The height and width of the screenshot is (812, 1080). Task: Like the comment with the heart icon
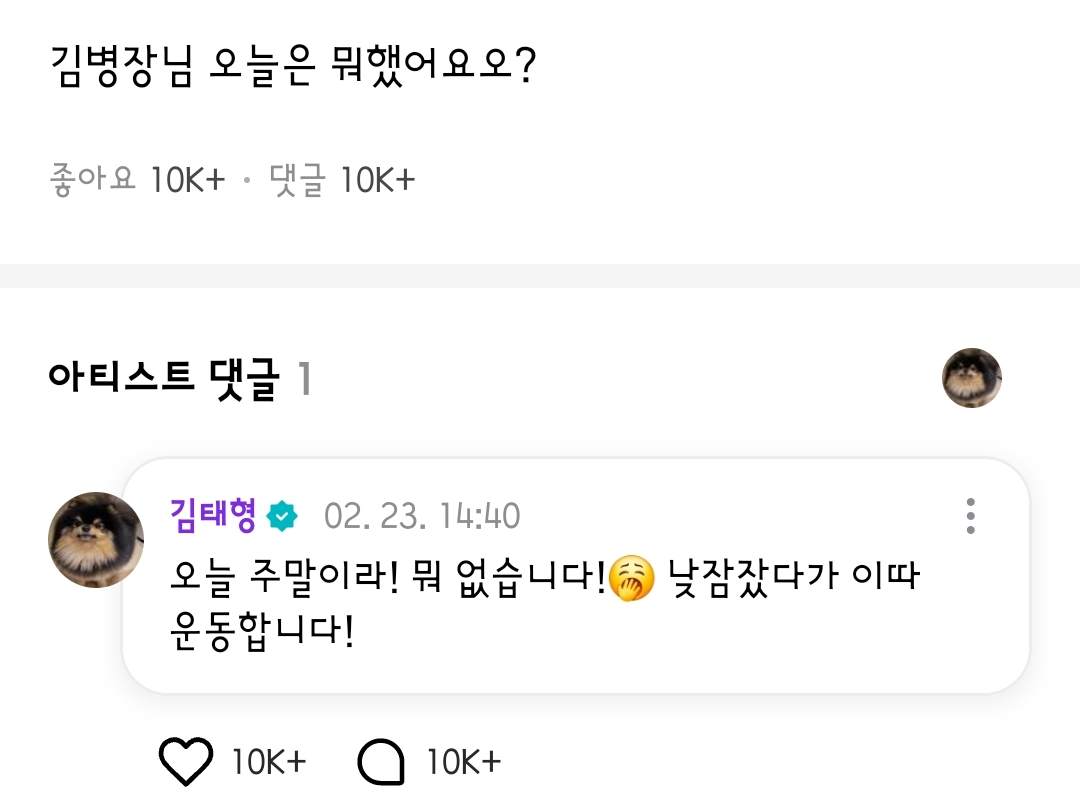coord(186,763)
